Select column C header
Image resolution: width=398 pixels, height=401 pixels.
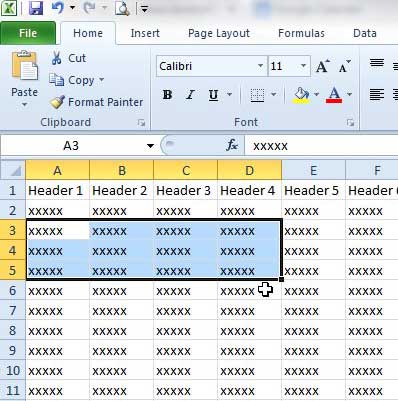click(185, 170)
